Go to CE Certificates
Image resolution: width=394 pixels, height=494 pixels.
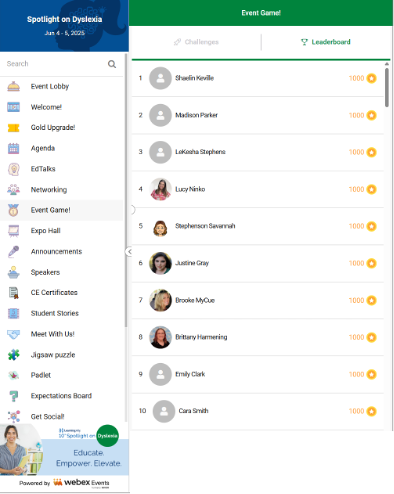[x=62, y=293]
